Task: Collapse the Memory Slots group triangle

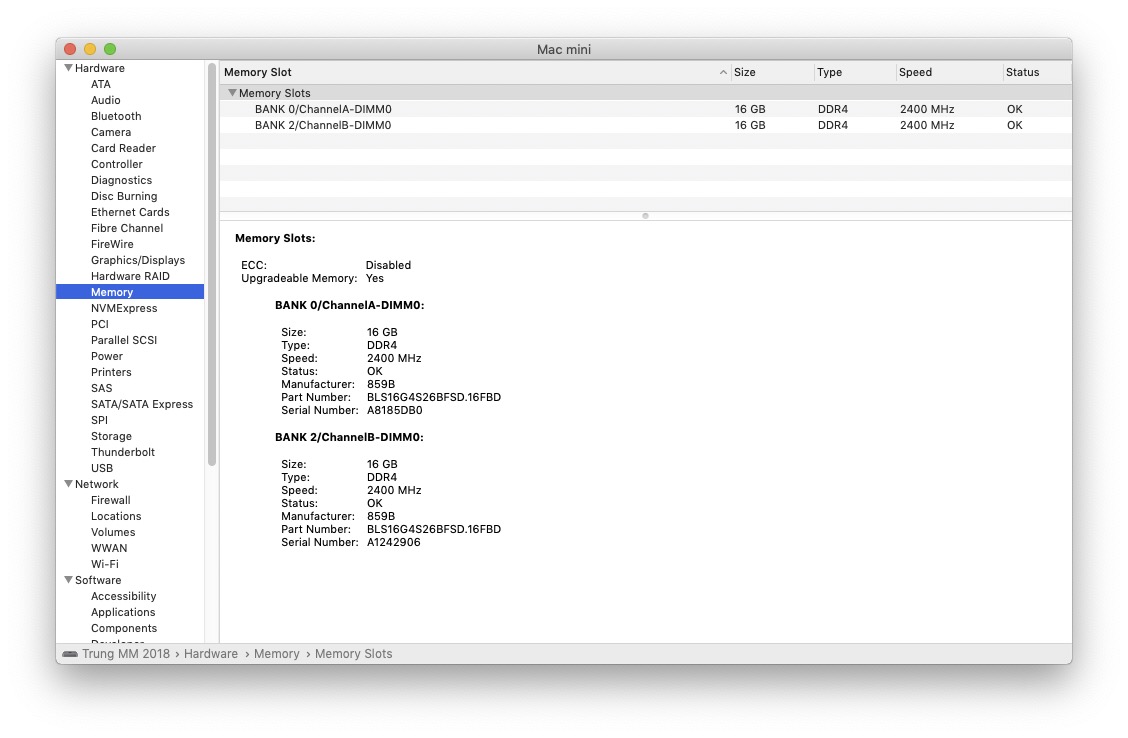Action: point(232,93)
